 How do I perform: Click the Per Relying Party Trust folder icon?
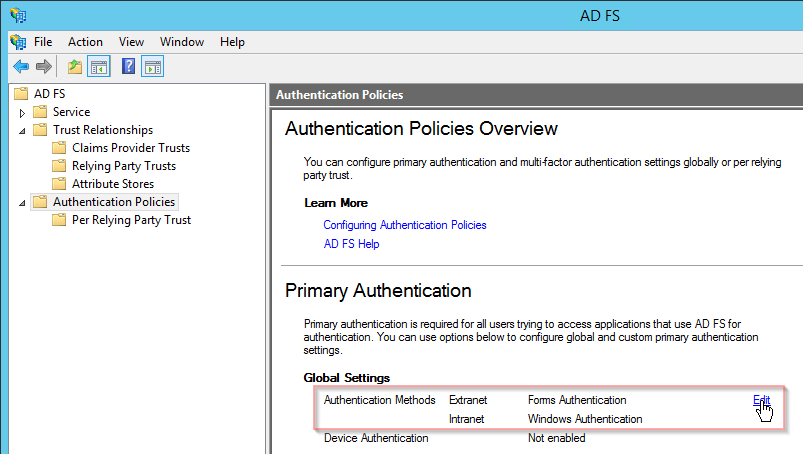pos(59,220)
